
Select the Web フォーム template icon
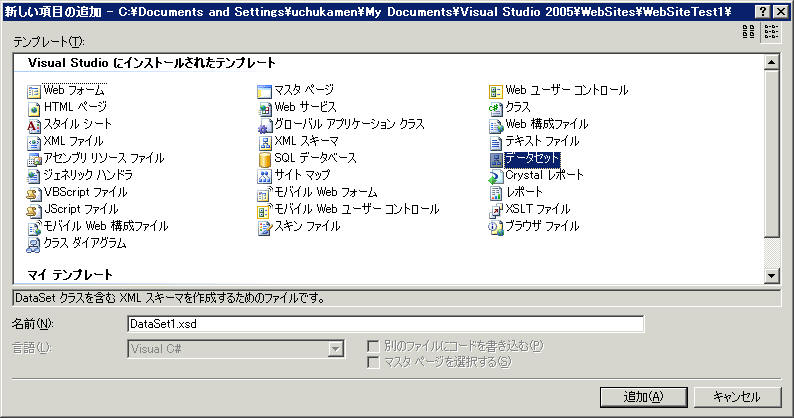coord(33,92)
